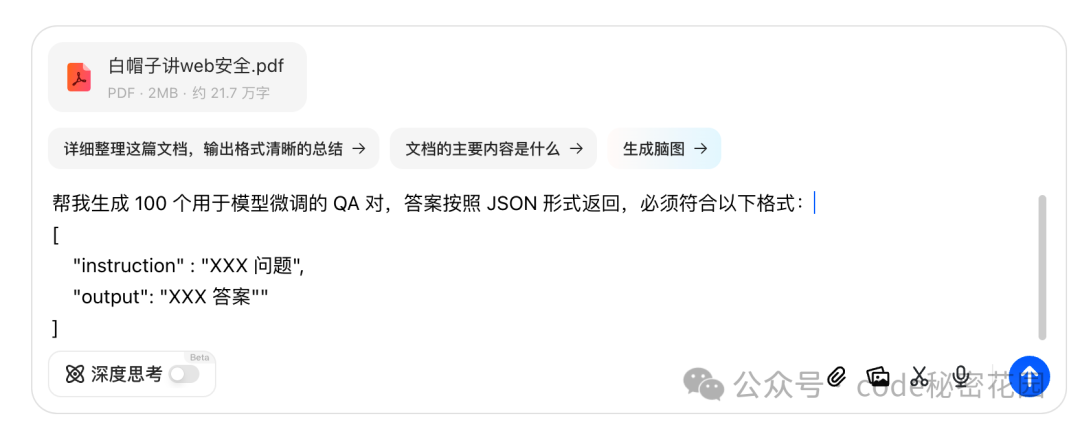Start voice input with the microphone icon
Image resolution: width=1080 pixels, height=429 pixels.
point(962,376)
